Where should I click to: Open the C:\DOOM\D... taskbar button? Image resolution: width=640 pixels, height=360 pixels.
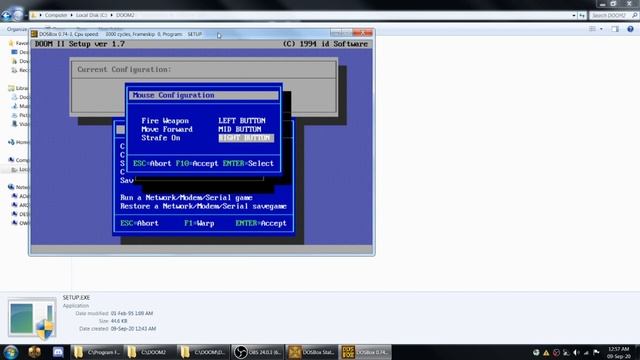(204, 352)
